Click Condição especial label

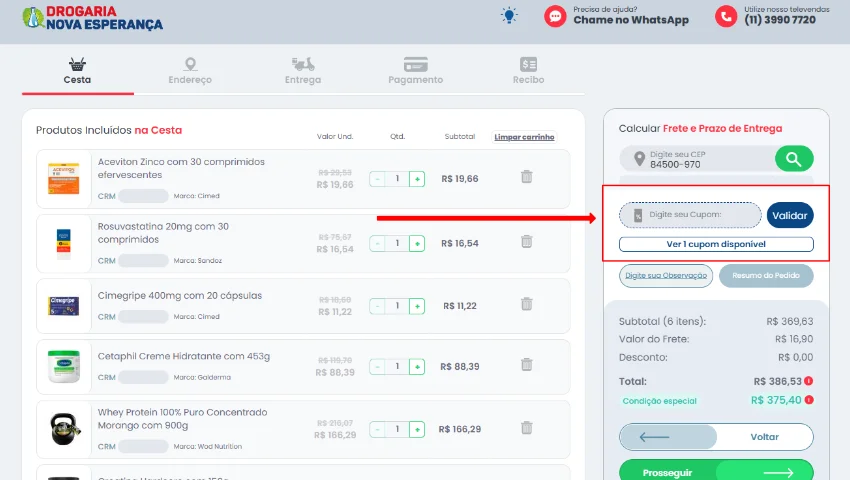[x=659, y=401]
